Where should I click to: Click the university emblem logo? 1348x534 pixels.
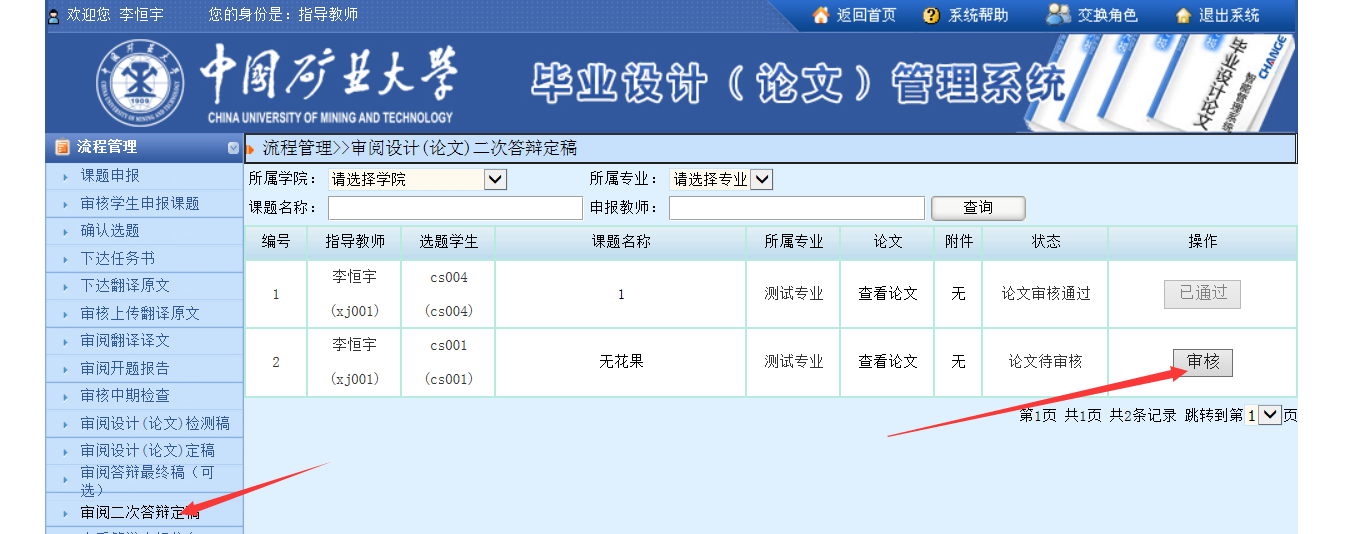(x=141, y=85)
